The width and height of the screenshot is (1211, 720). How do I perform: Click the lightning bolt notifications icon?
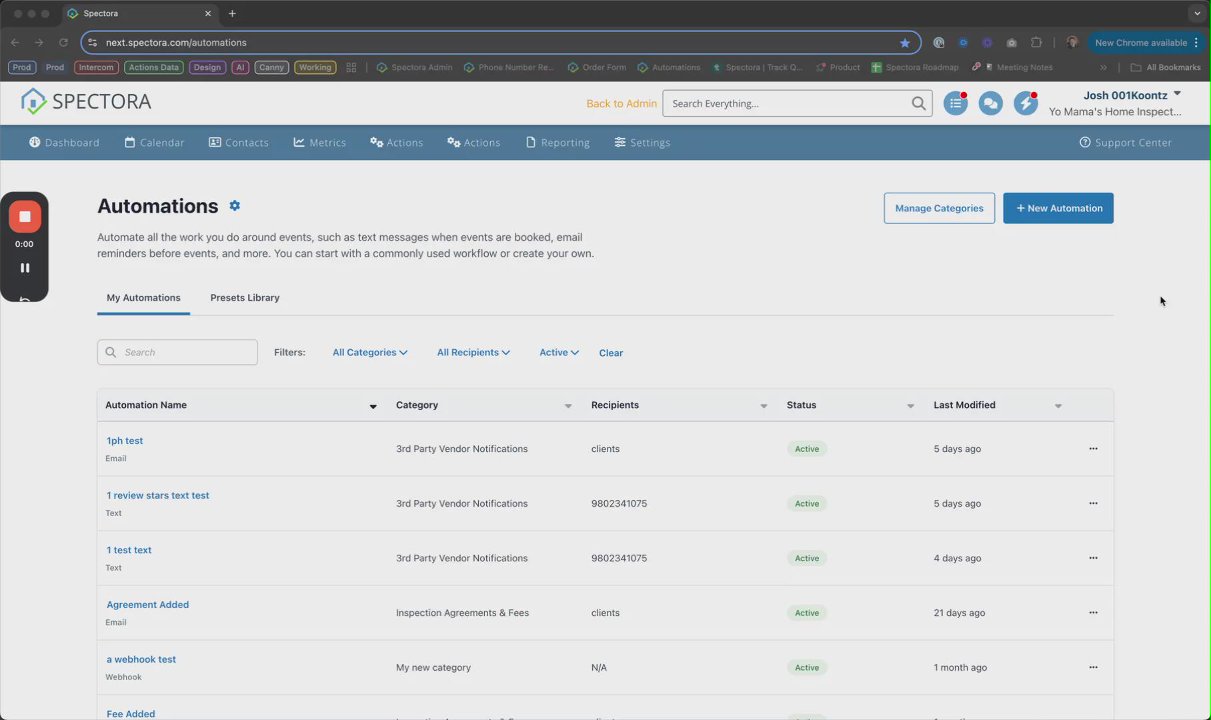[x=1025, y=103]
